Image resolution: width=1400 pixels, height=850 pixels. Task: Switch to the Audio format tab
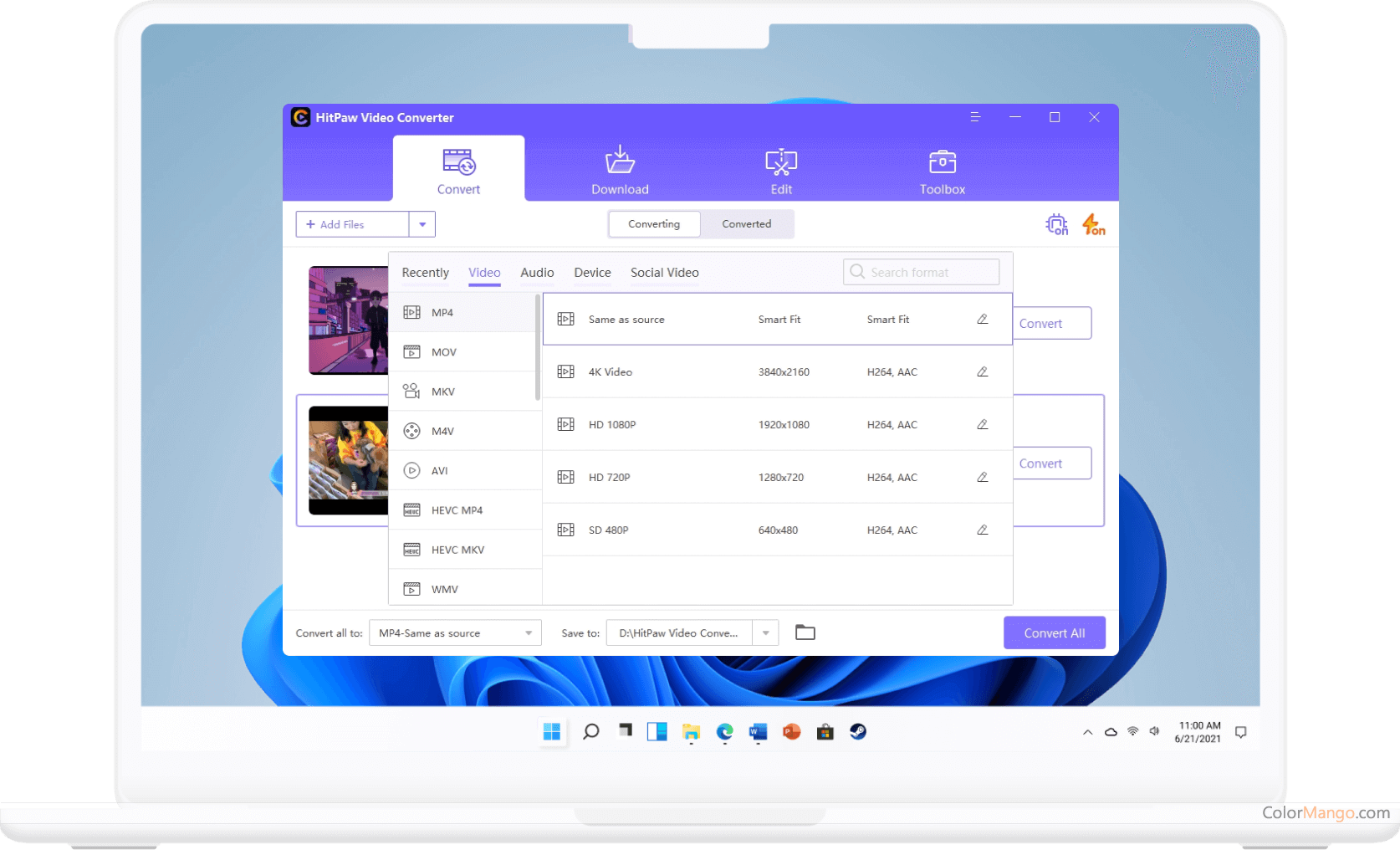coord(537,273)
